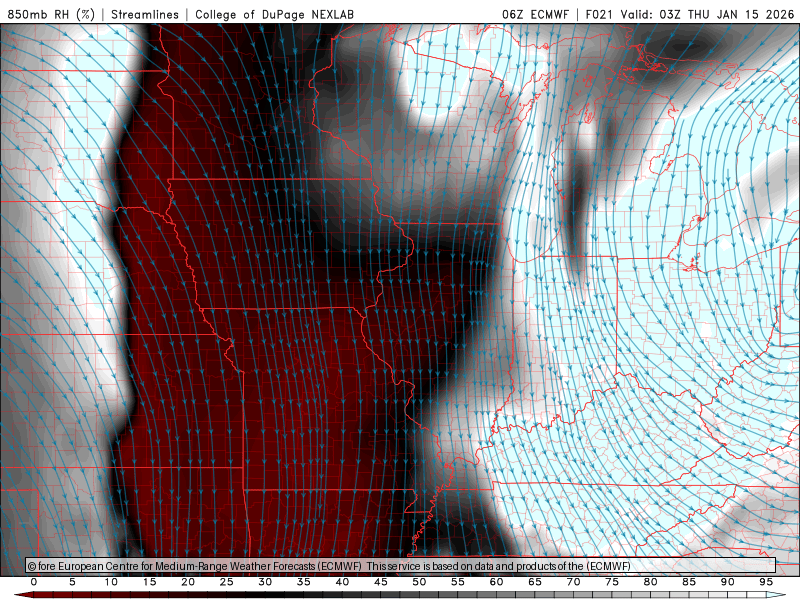The height and width of the screenshot is (600, 800).
Task: Click the "20" tick label on the scale
Action: pos(188,582)
